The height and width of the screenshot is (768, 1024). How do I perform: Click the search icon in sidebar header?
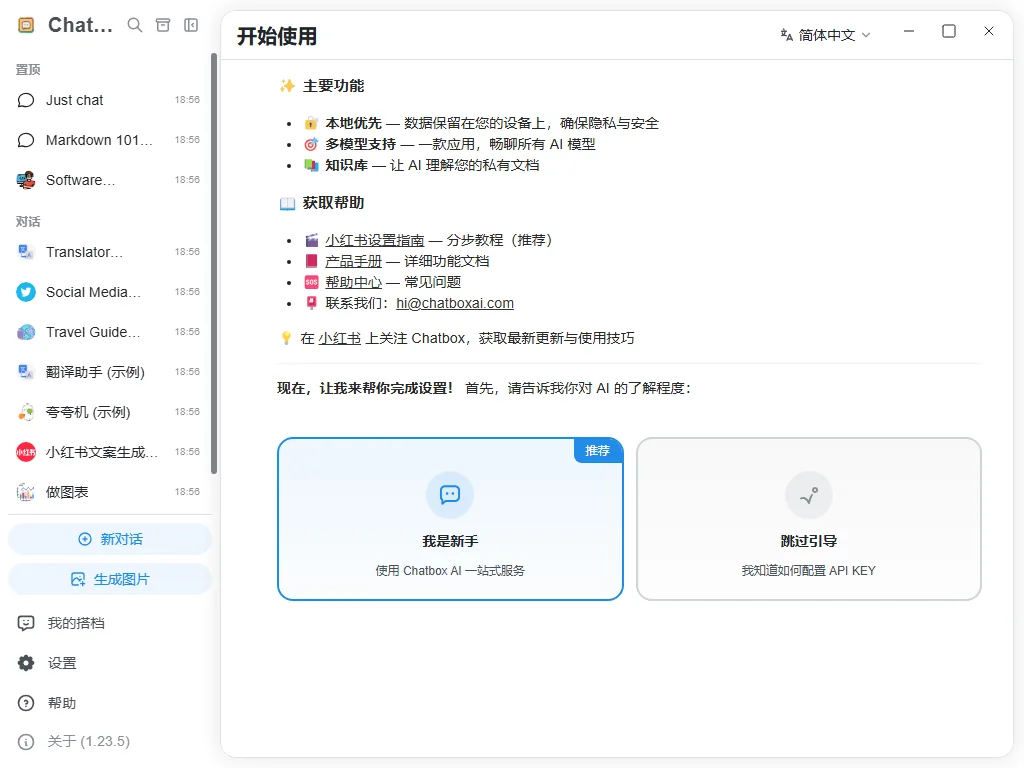(x=135, y=25)
